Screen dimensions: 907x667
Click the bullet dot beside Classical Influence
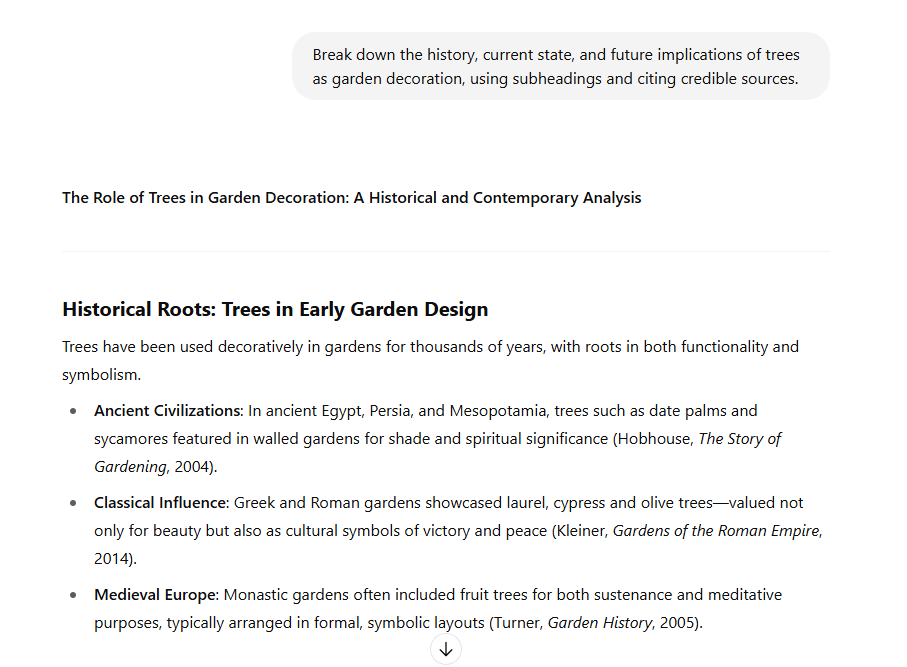click(73, 502)
